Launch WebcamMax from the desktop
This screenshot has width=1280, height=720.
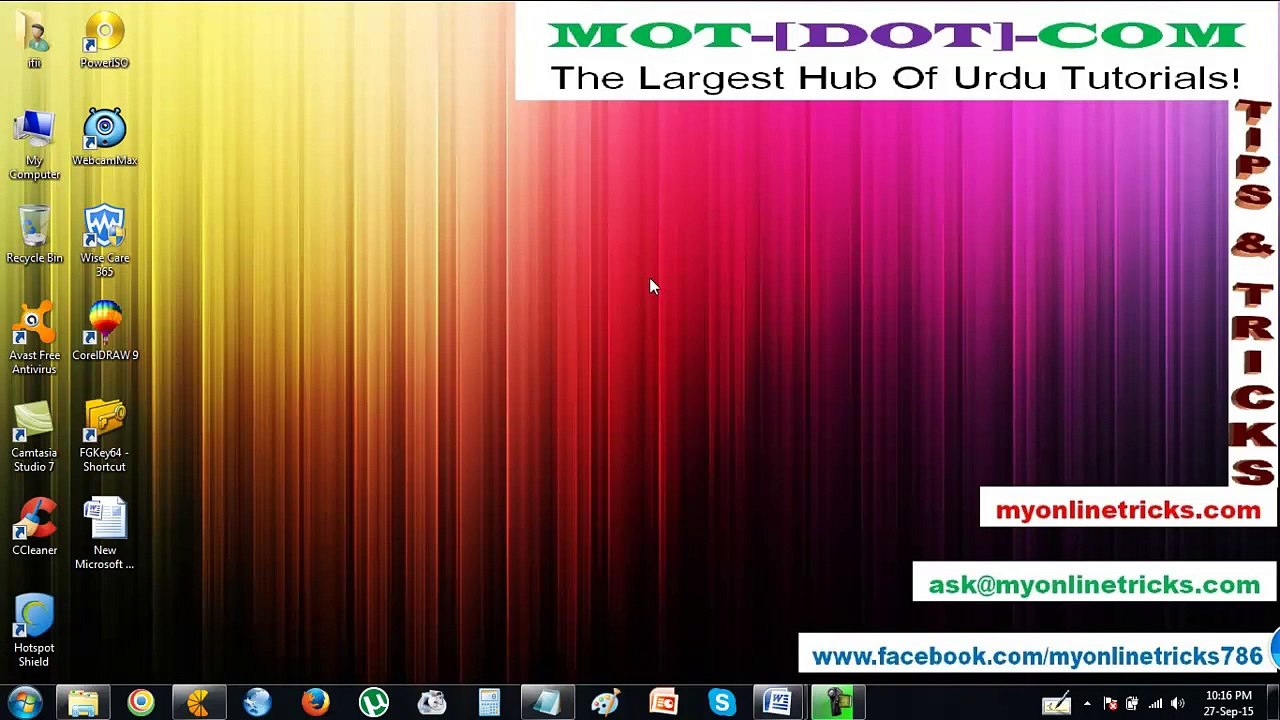(x=104, y=138)
